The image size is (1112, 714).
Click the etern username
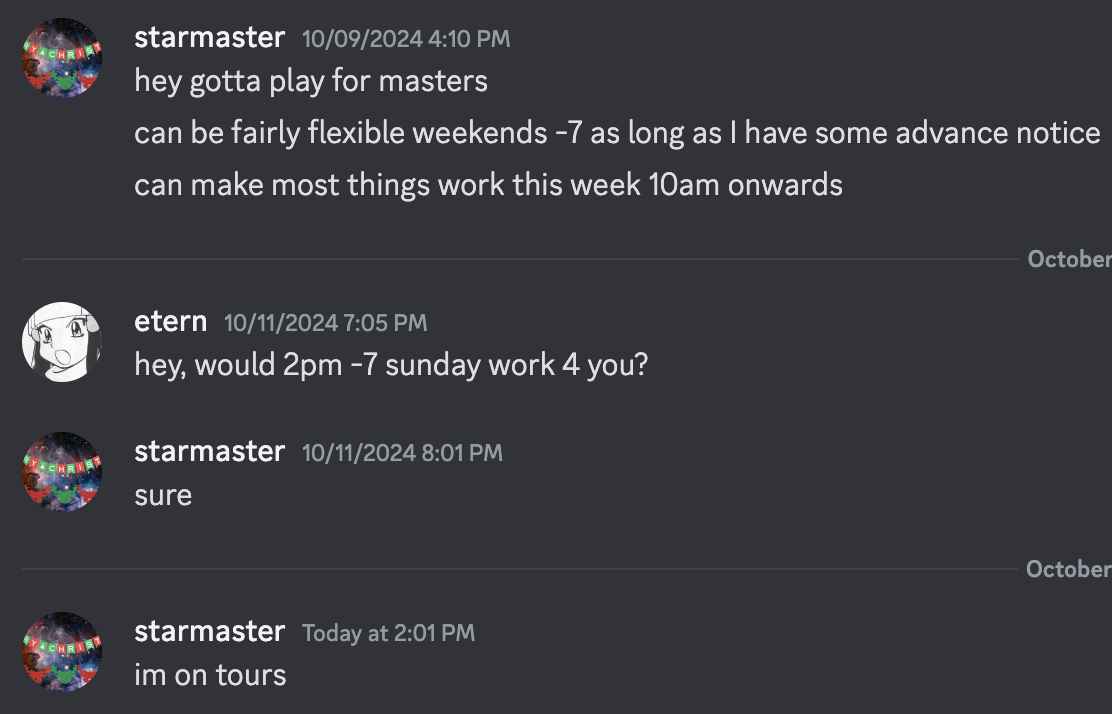170,322
